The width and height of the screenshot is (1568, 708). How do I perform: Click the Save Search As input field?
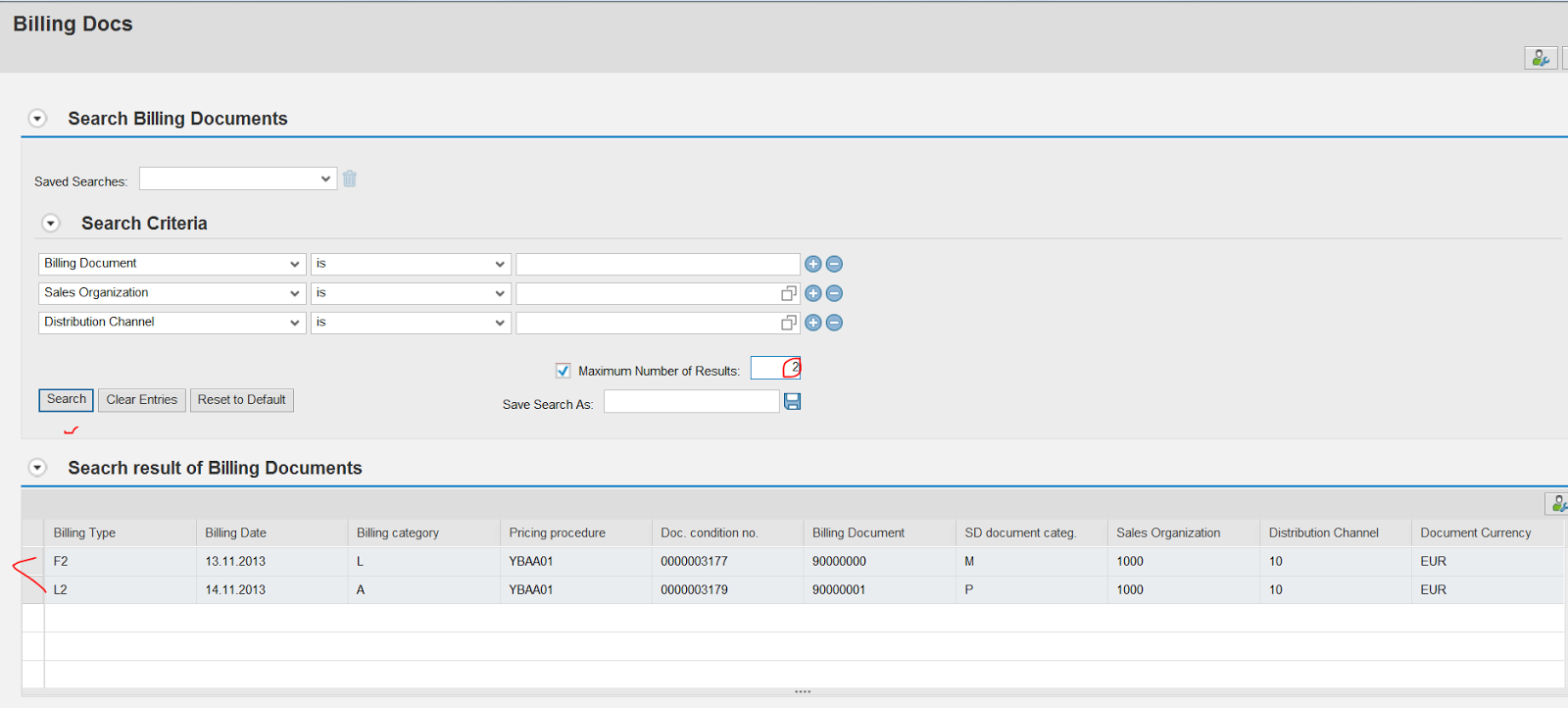[691, 402]
